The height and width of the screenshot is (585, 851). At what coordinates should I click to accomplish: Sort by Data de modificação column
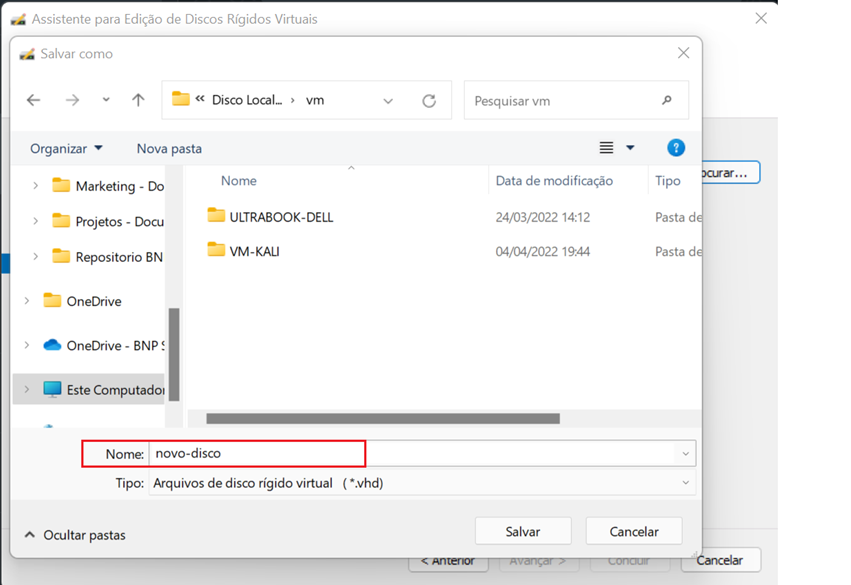(x=553, y=181)
